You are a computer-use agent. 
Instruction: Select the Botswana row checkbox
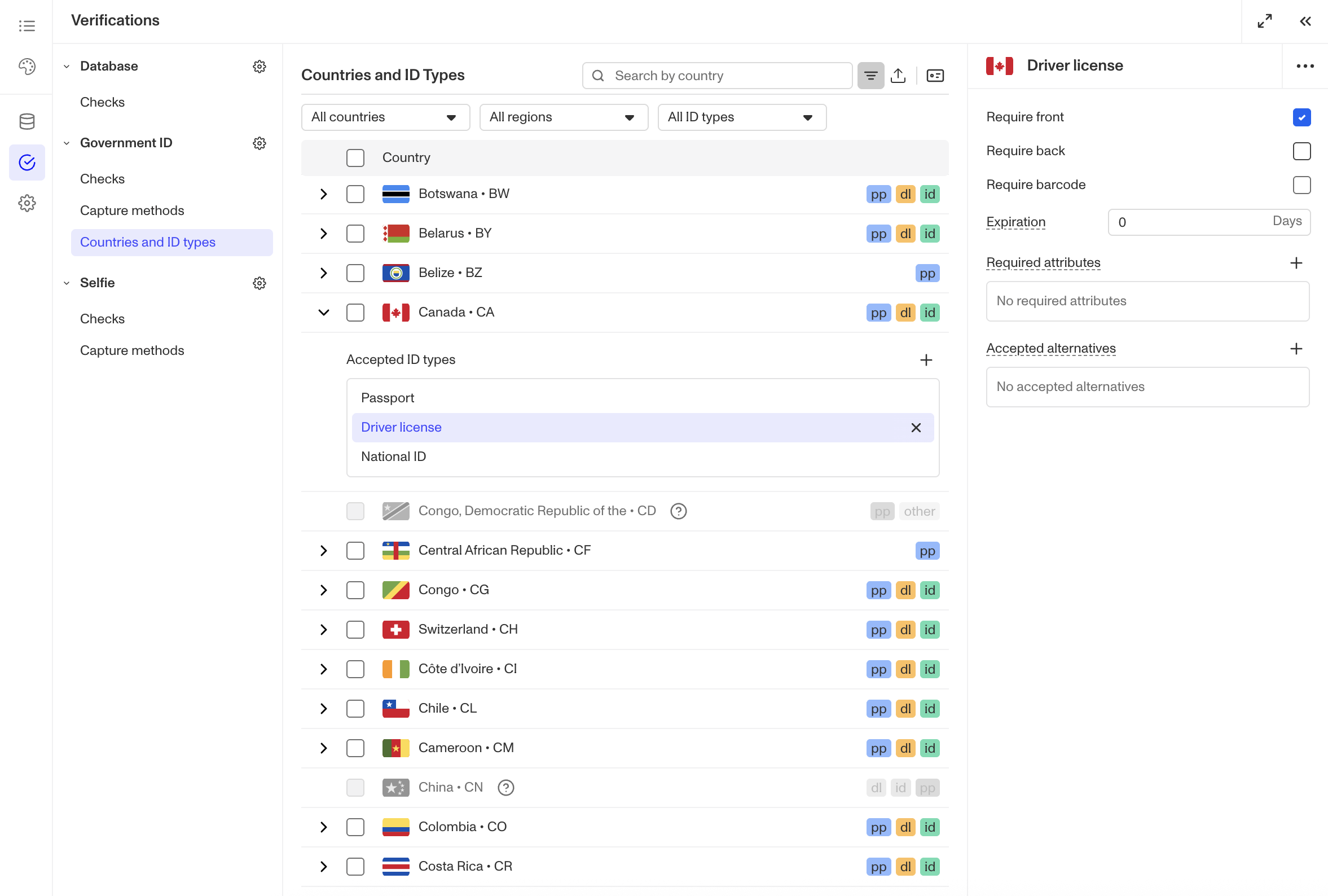tap(355, 194)
